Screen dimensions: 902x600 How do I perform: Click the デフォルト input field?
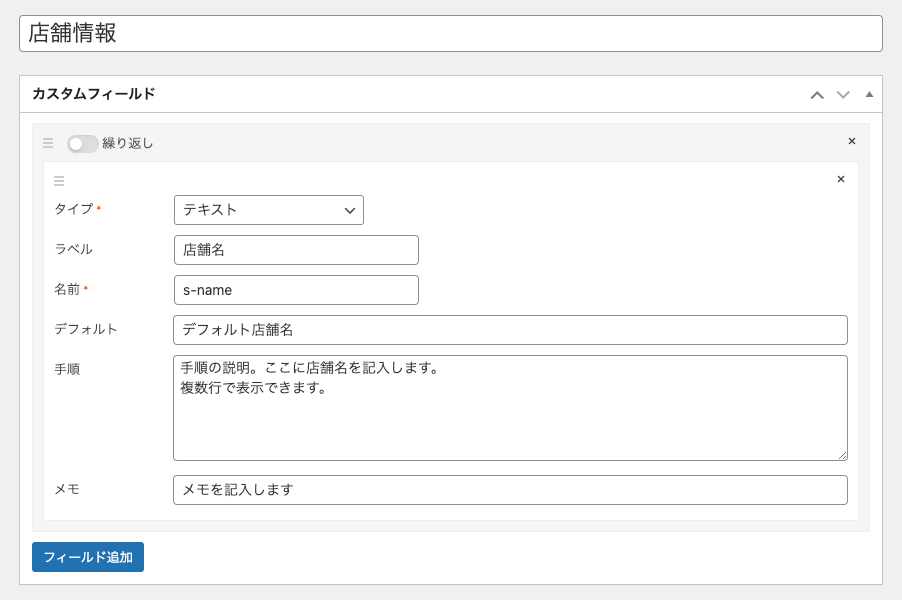point(510,330)
